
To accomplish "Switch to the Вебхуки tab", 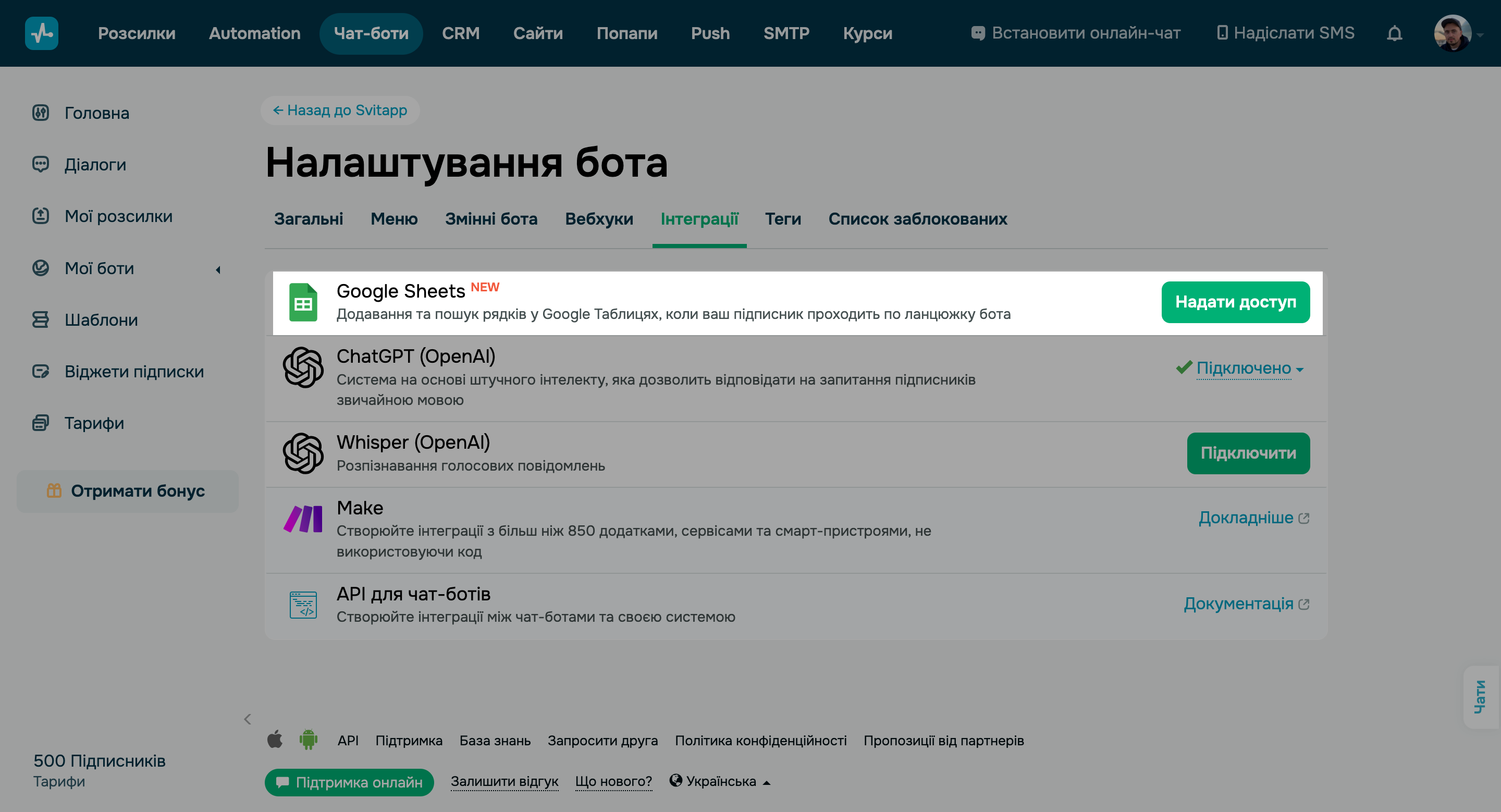I will click(x=598, y=219).
